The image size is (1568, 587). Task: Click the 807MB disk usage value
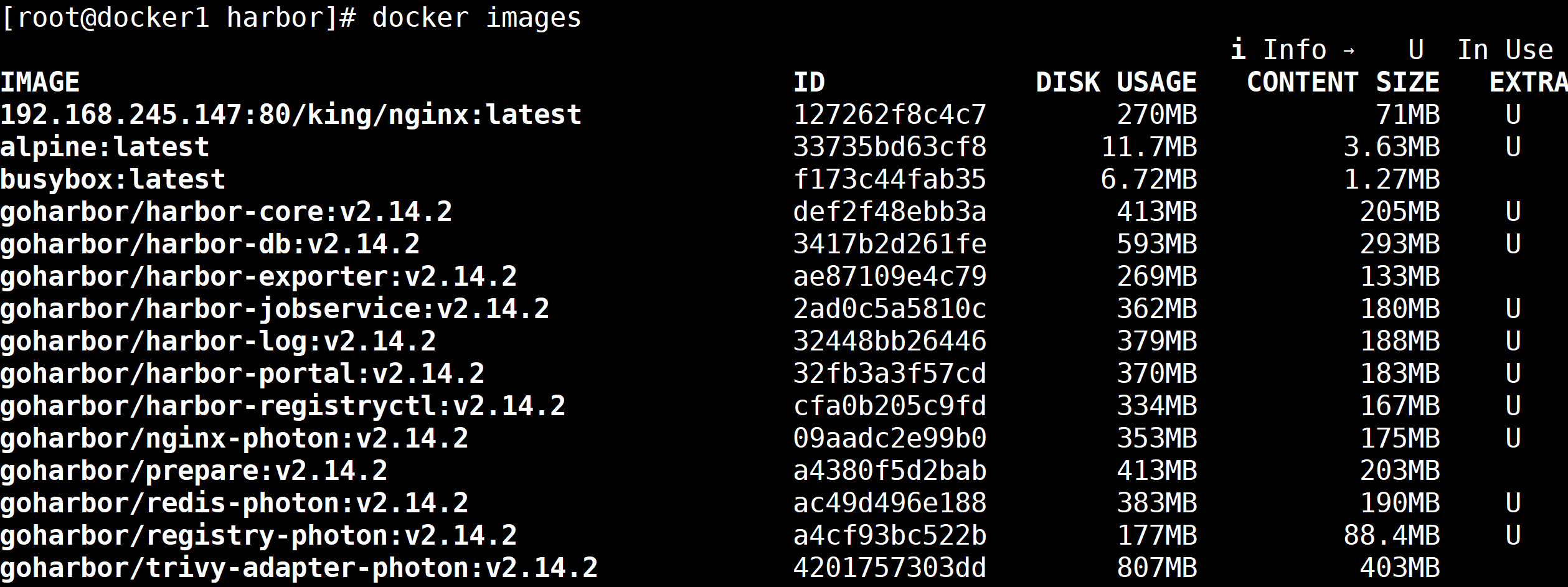(1157, 568)
